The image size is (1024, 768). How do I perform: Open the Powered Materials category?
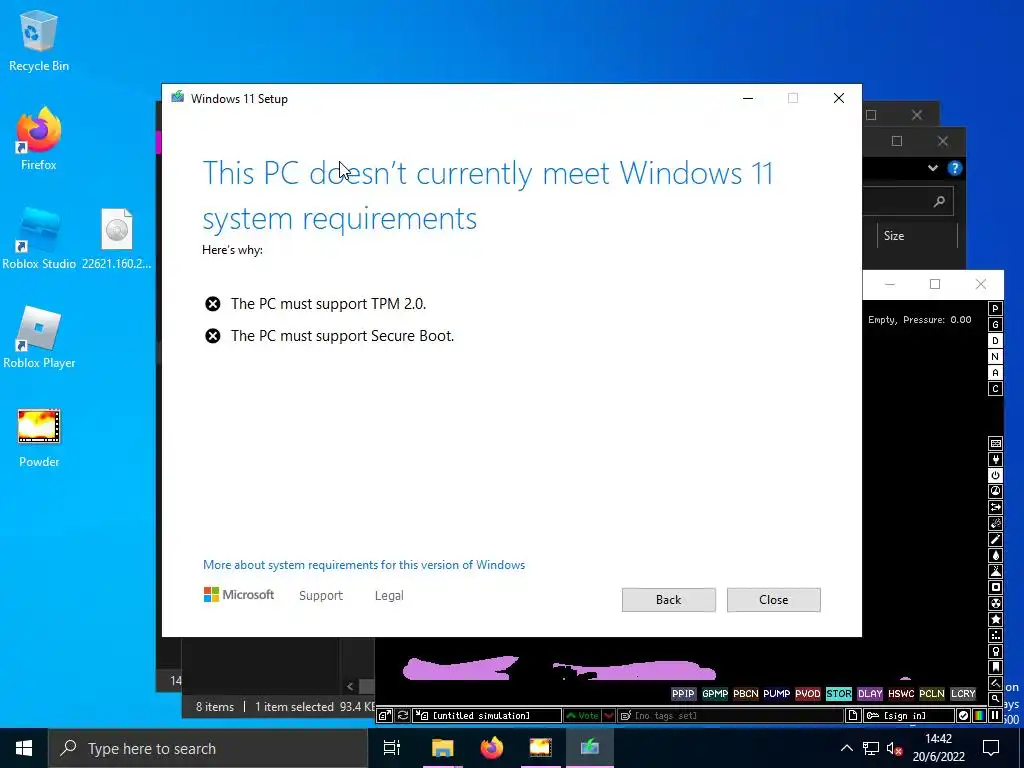pyautogui.click(x=995, y=475)
